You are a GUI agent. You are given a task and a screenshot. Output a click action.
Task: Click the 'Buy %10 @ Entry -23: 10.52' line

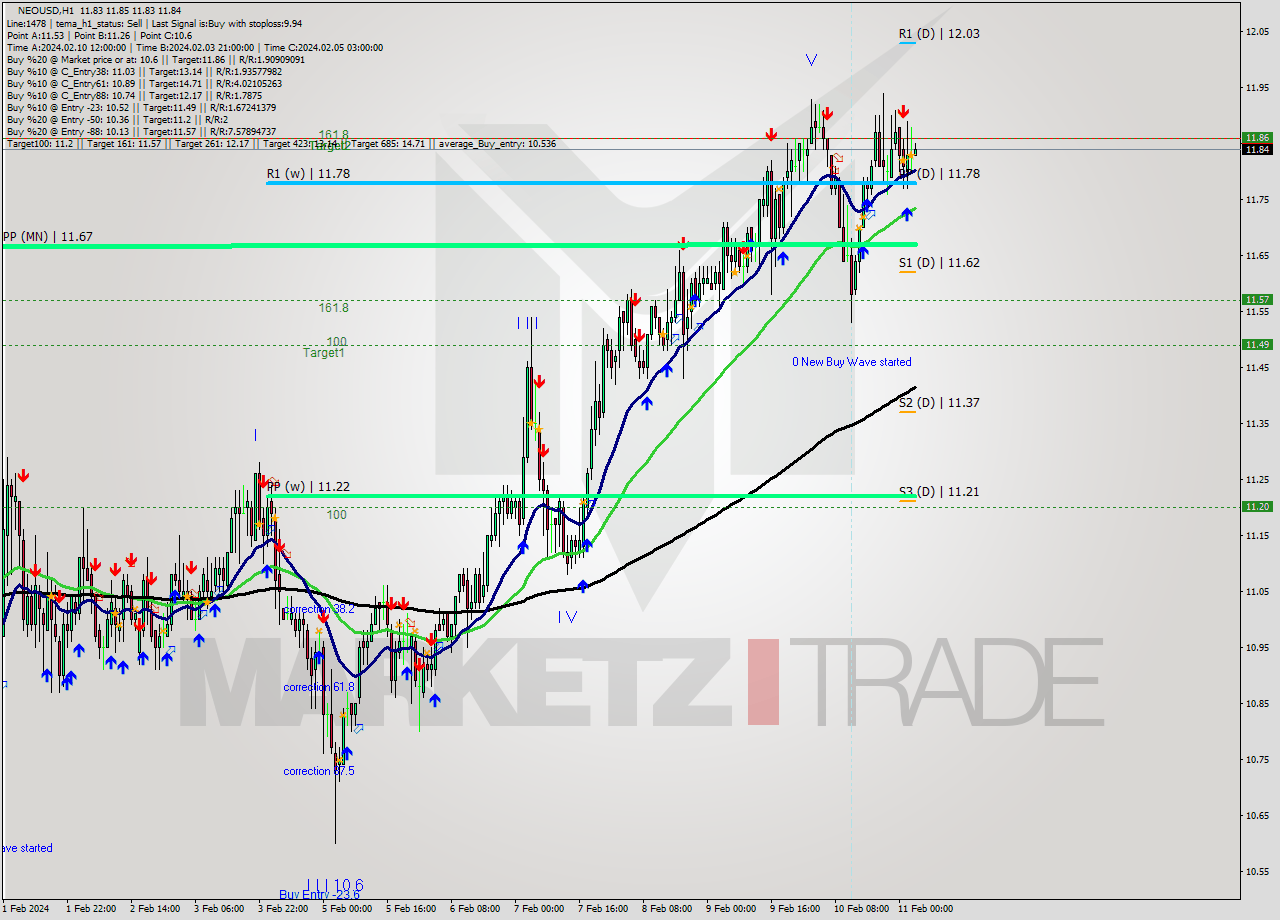tap(141, 107)
